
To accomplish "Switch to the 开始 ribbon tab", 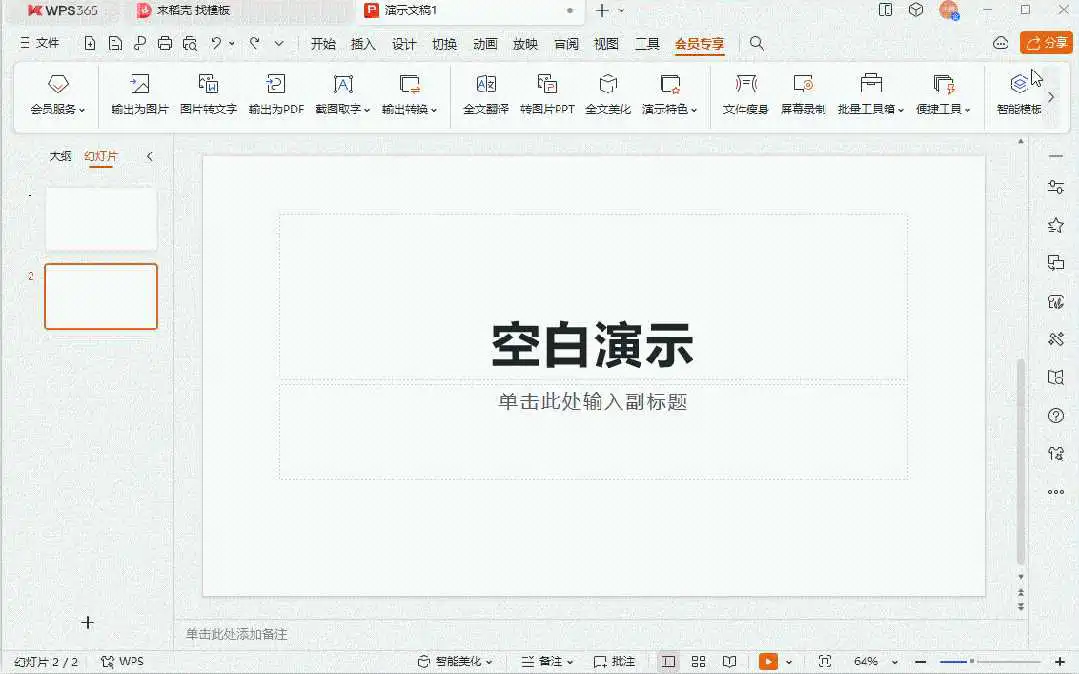I will click(x=323, y=44).
